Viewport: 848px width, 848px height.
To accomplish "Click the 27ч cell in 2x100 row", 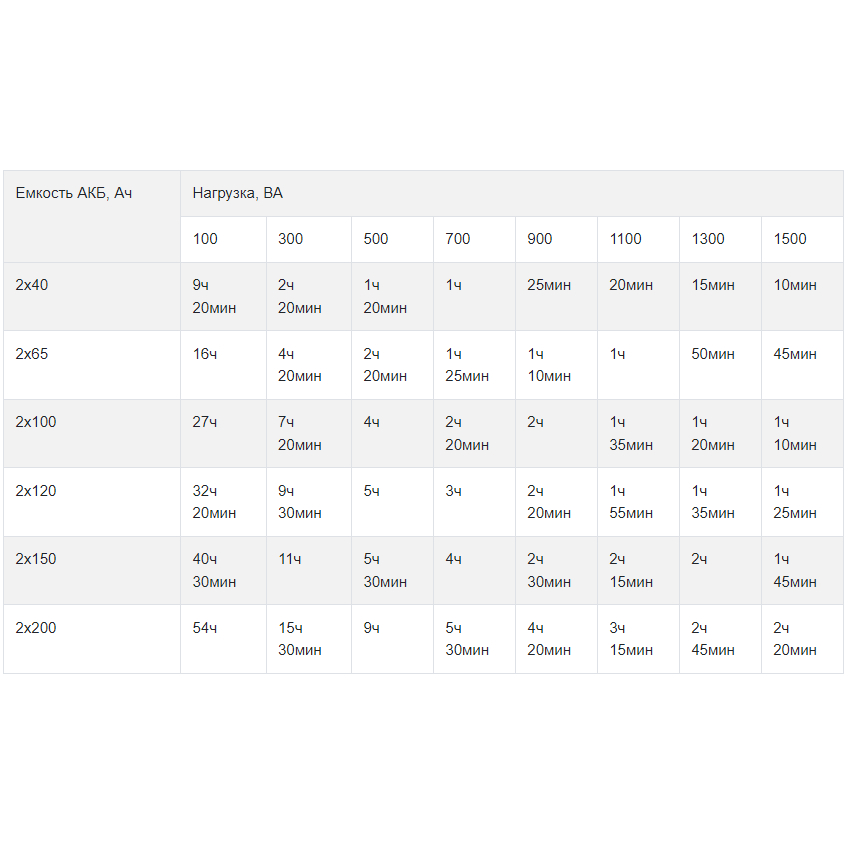I will (223, 434).
